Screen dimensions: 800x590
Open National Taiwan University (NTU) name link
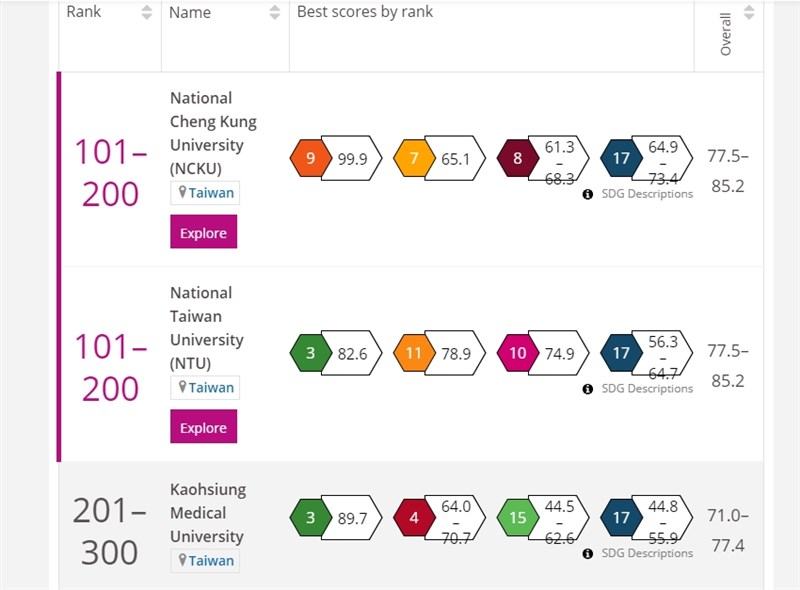pos(207,328)
